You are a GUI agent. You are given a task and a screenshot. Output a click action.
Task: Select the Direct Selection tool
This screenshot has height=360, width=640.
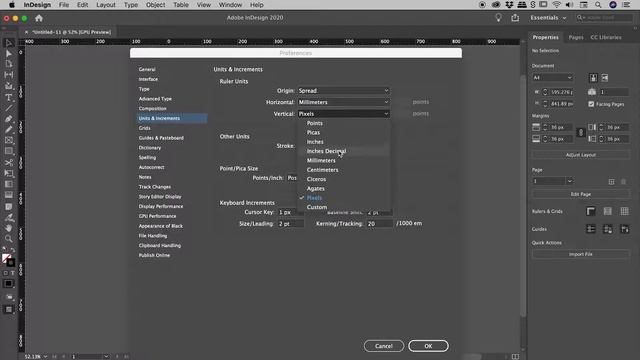(9, 53)
